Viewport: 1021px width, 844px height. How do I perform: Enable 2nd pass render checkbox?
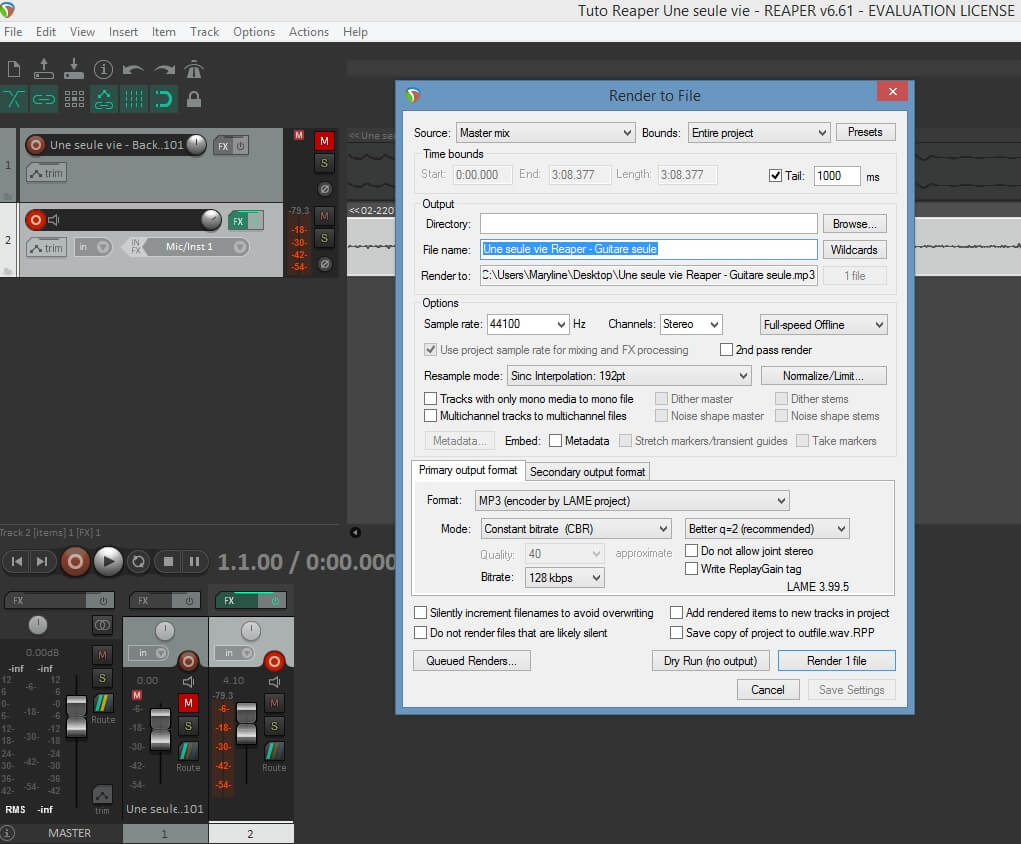pos(726,350)
